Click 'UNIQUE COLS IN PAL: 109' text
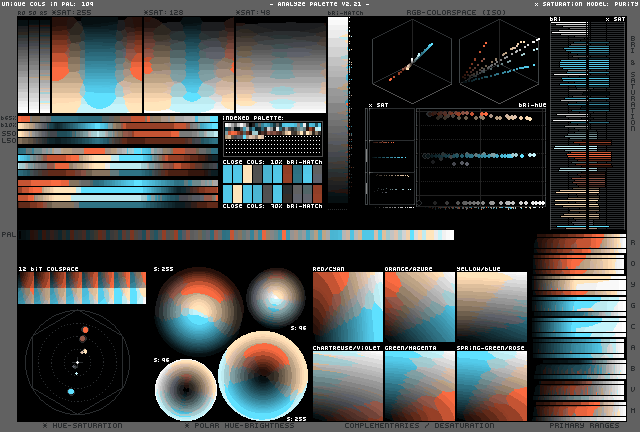 (x=47, y=4)
